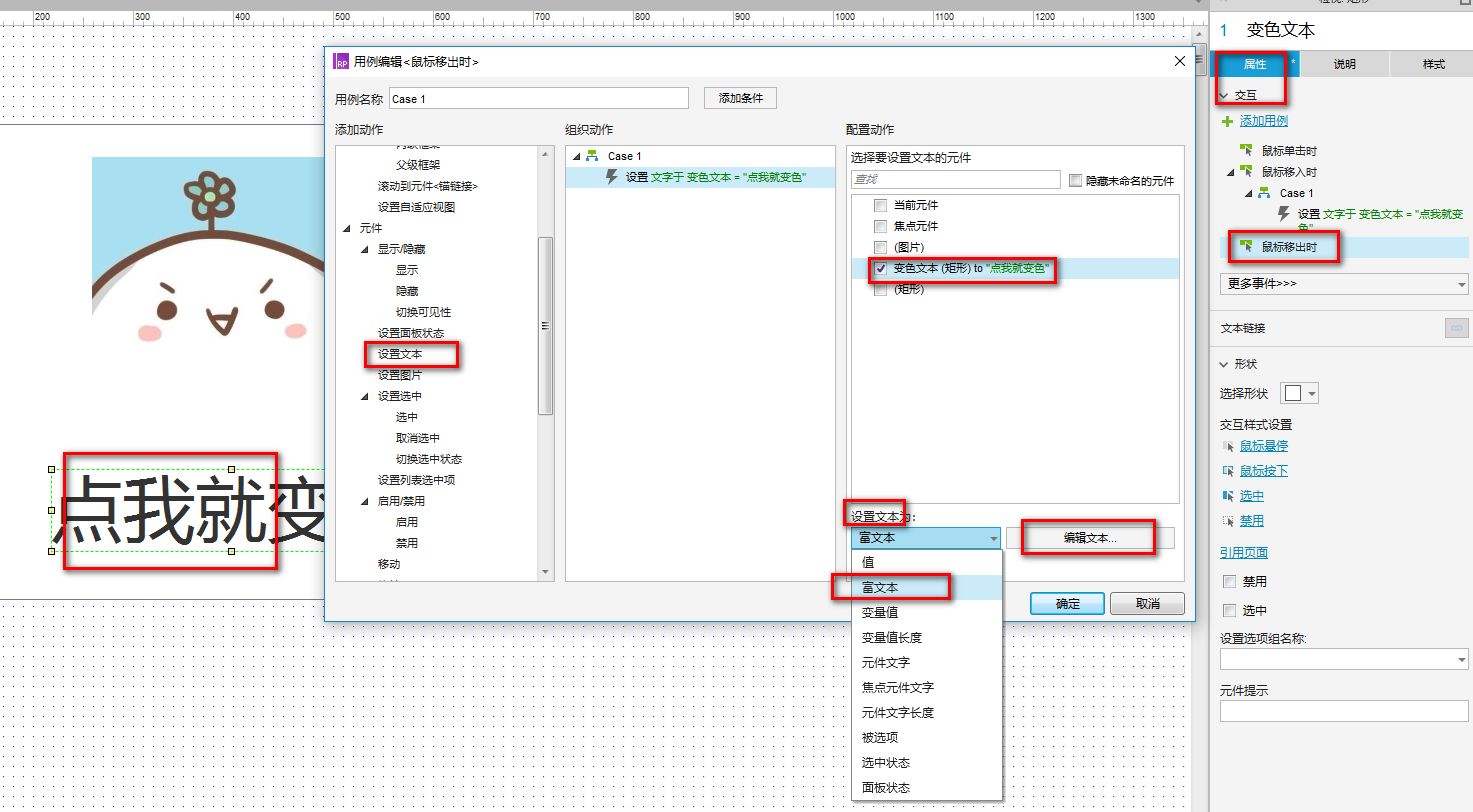Click the 编辑文本... button
This screenshot has width=1473, height=812.
1090,538
